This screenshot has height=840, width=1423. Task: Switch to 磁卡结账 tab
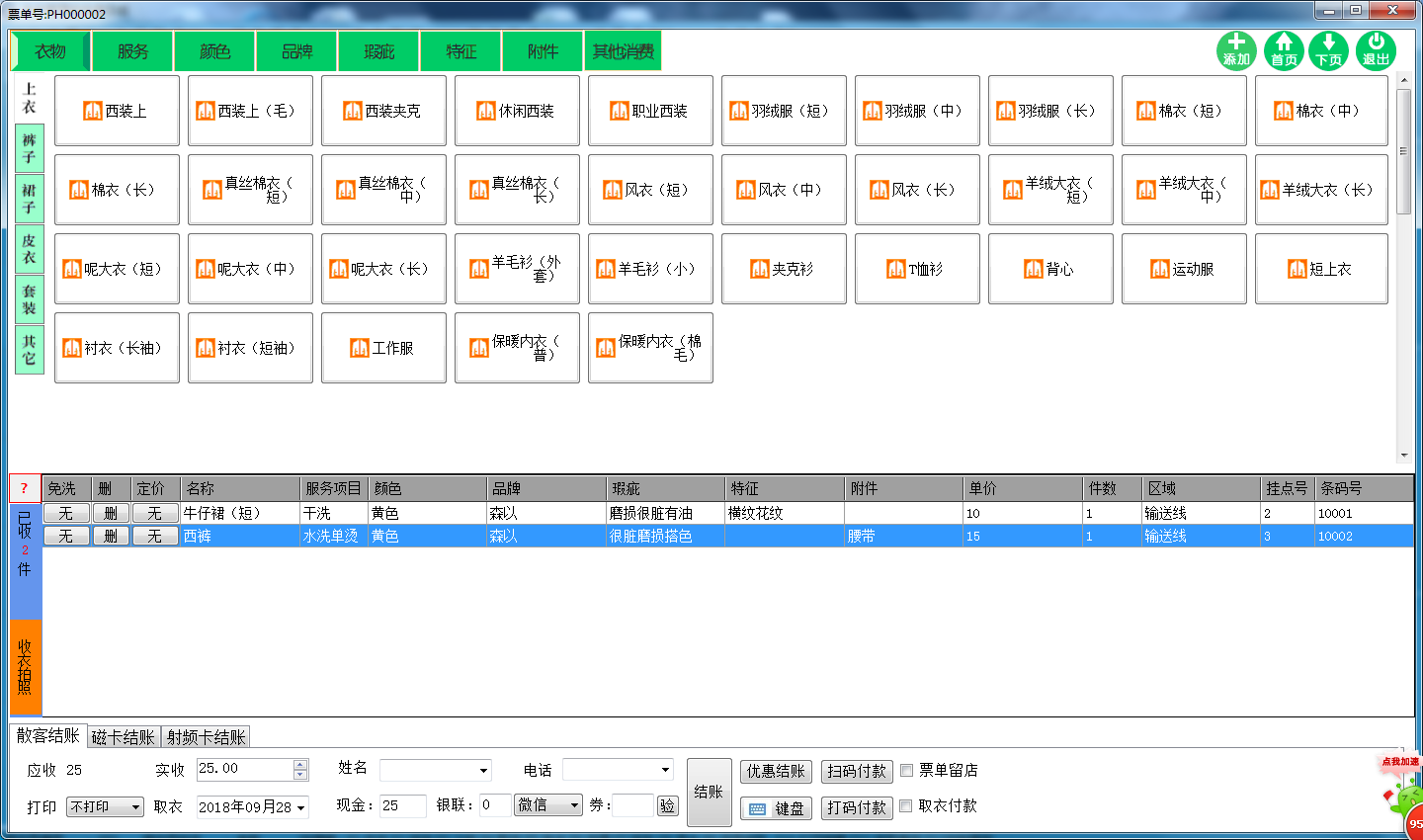point(124,737)
